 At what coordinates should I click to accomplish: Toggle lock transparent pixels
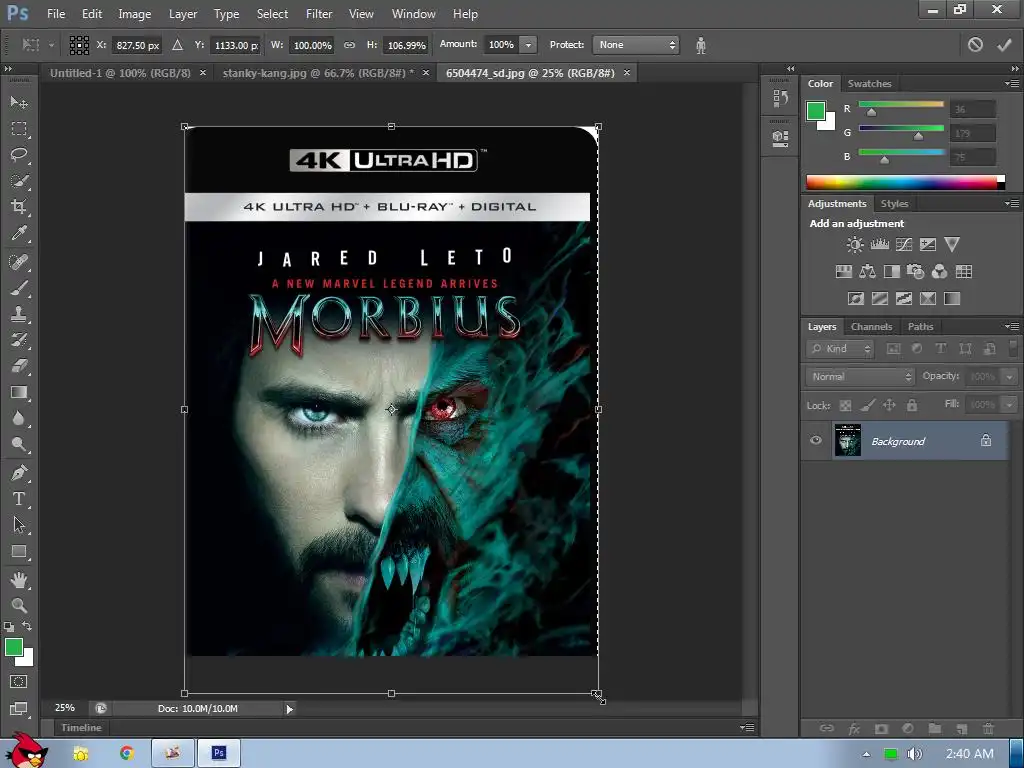[x=845, y=406]
